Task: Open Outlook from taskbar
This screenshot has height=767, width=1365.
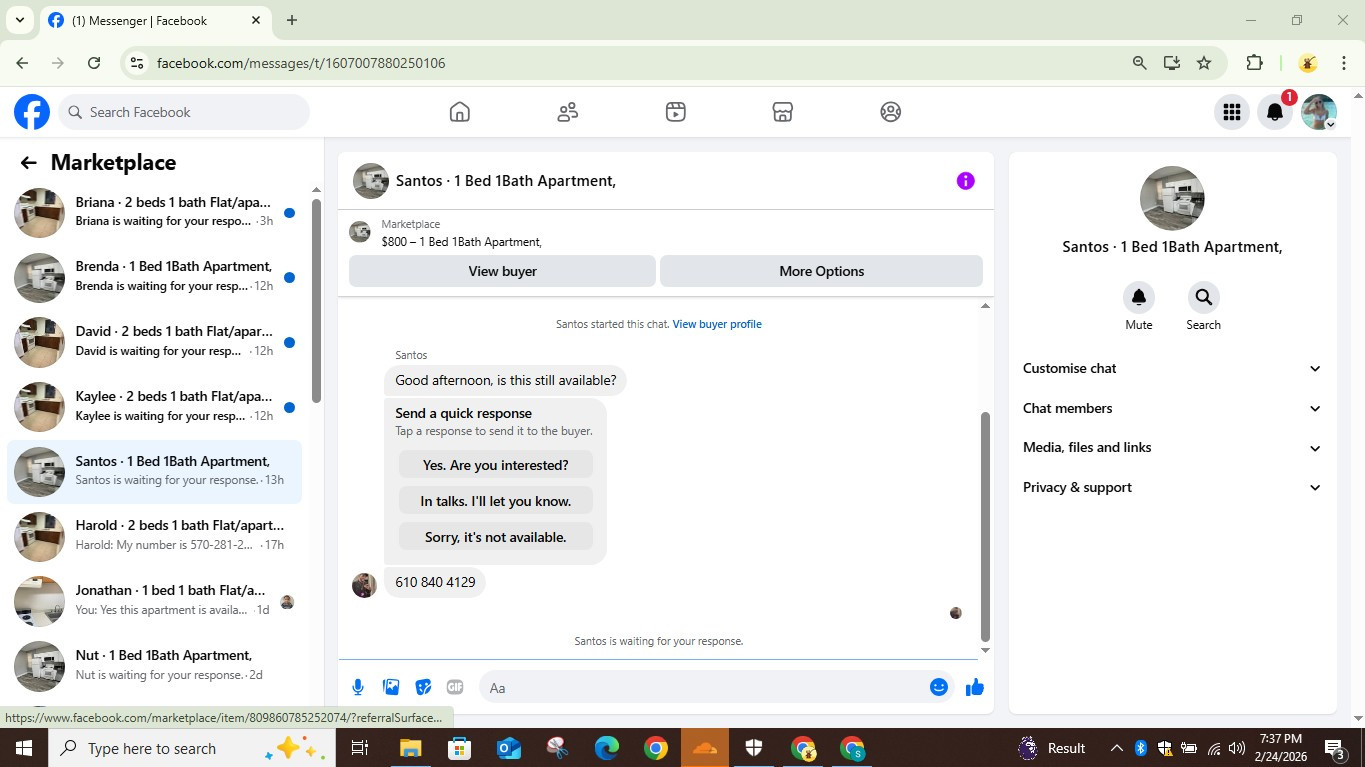Action: click(x=509, y=748)
